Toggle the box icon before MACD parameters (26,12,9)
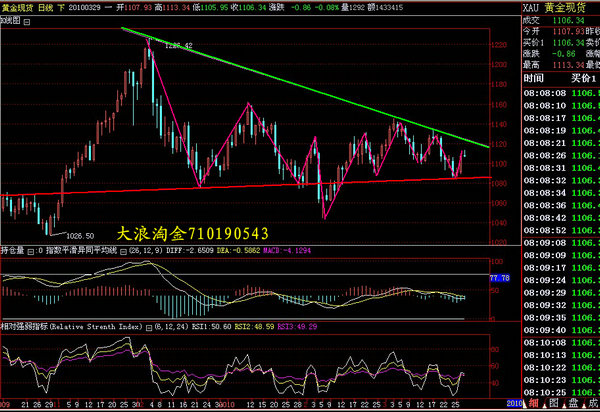The width and height of the screenshot is (600, 412). pyautogui.click(x=123, y=252)
